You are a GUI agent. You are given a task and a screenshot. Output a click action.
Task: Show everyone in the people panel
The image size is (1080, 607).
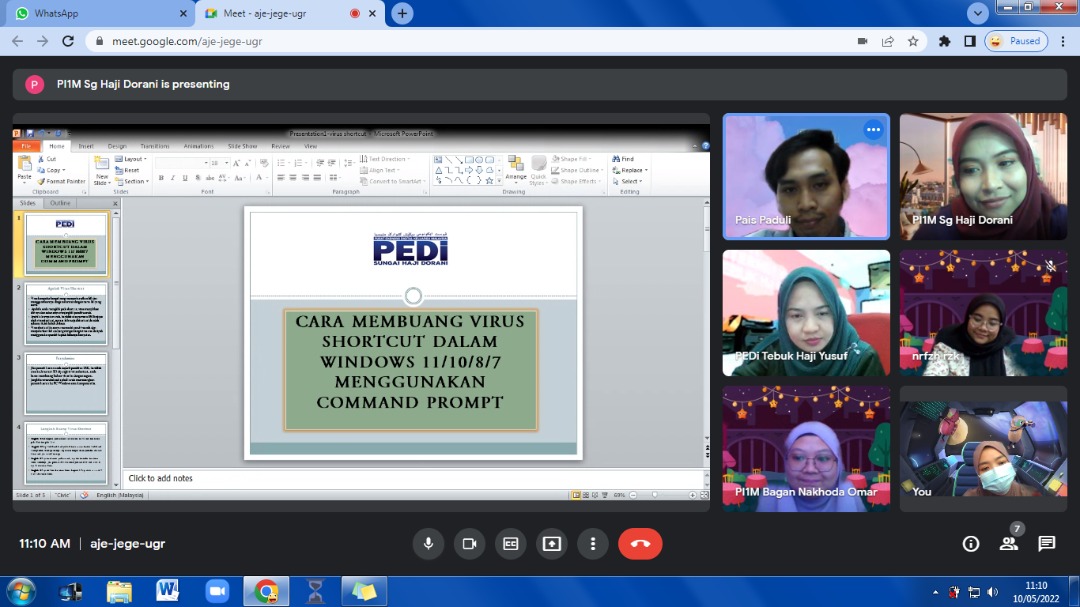[1008, 543]
